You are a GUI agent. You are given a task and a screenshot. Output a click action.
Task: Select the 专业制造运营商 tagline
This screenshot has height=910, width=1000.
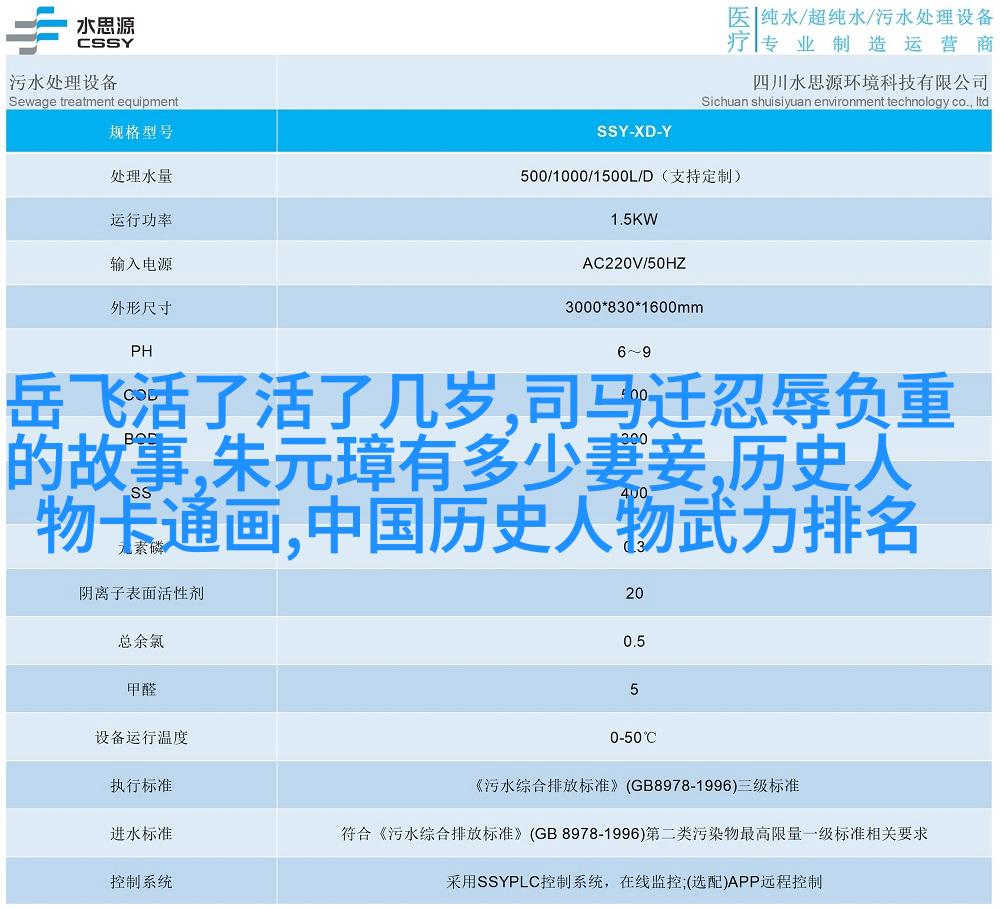tap(877, 43)
